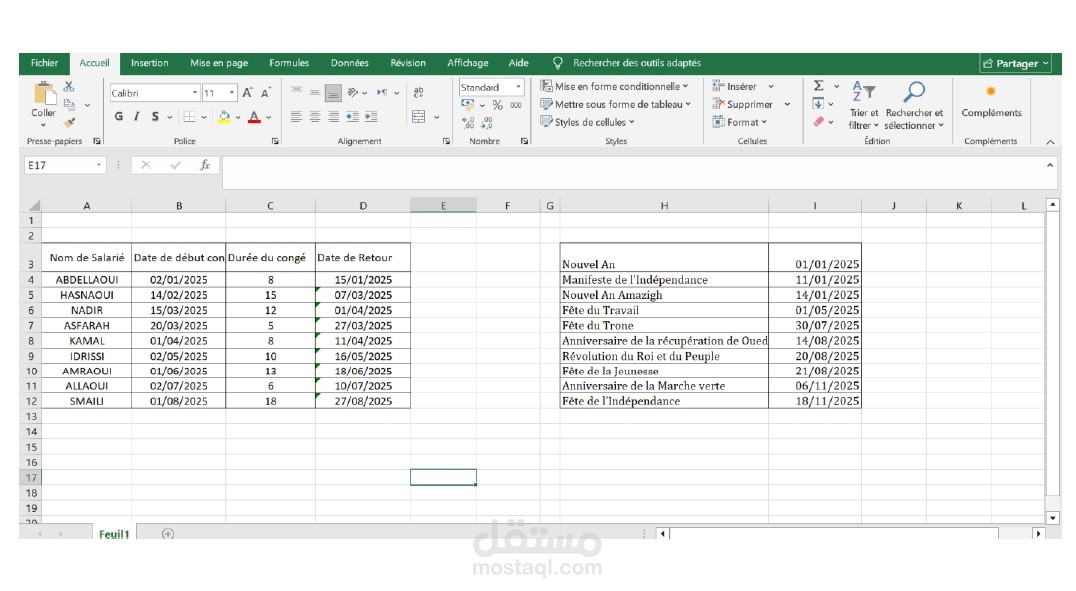Align text right
1076x591 pixels.
click(x=333, y=117)
